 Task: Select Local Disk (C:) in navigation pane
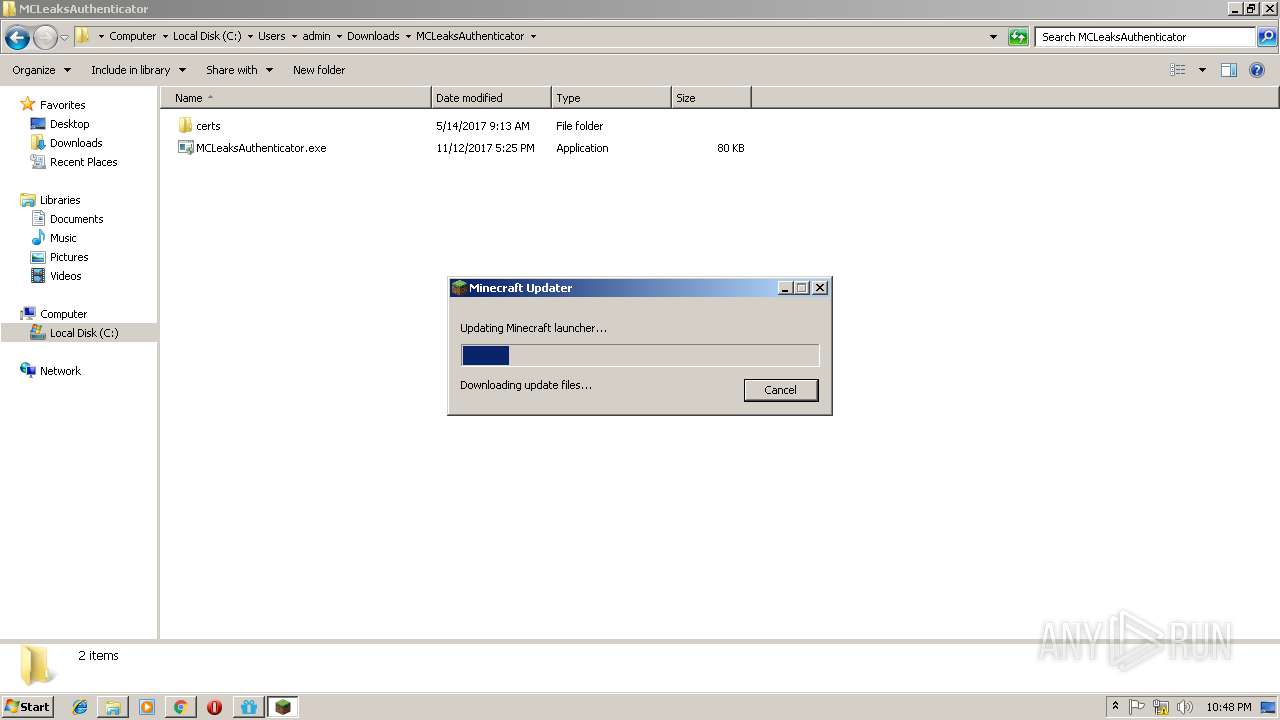(x=84, y=333)
